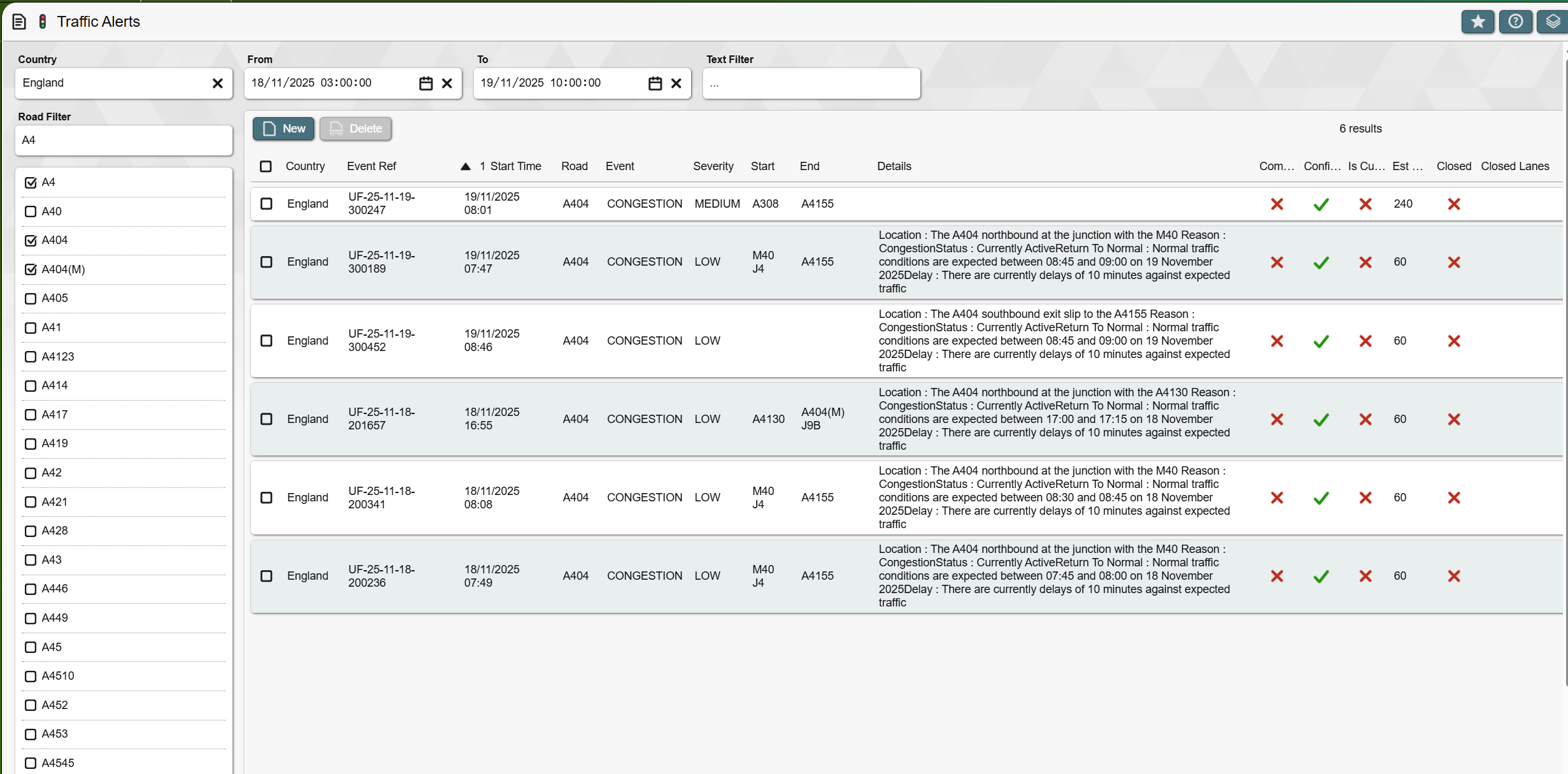Viewport: 1568px width, 774px height.
Task: Uncheck the A404(M) road filter
Action: 31,269
